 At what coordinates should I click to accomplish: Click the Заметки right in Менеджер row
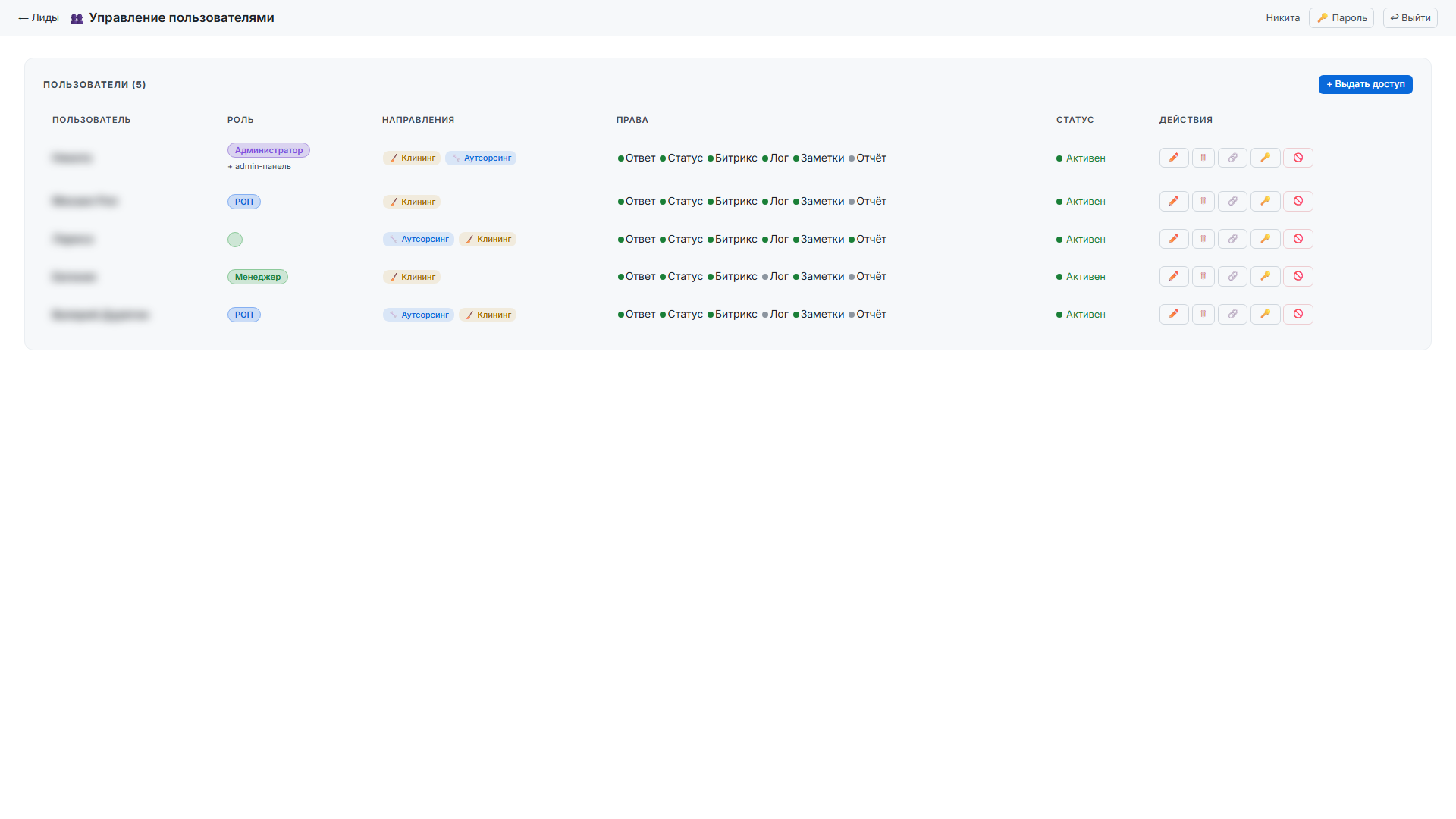(x=818, y=276)
